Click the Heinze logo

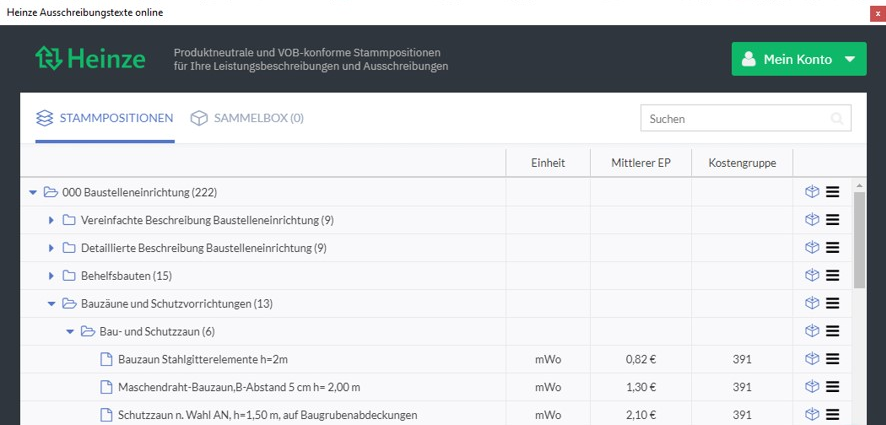(90, 59)
